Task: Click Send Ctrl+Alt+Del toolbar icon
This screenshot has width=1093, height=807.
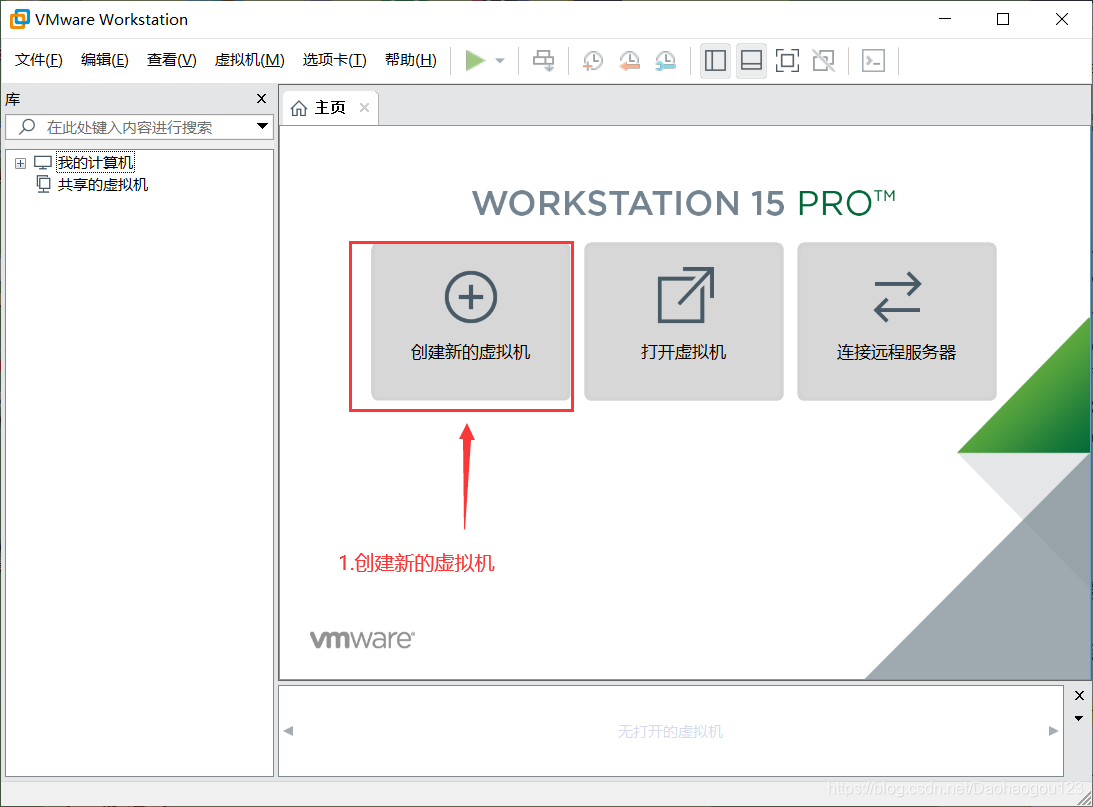Action: (544, 61)
